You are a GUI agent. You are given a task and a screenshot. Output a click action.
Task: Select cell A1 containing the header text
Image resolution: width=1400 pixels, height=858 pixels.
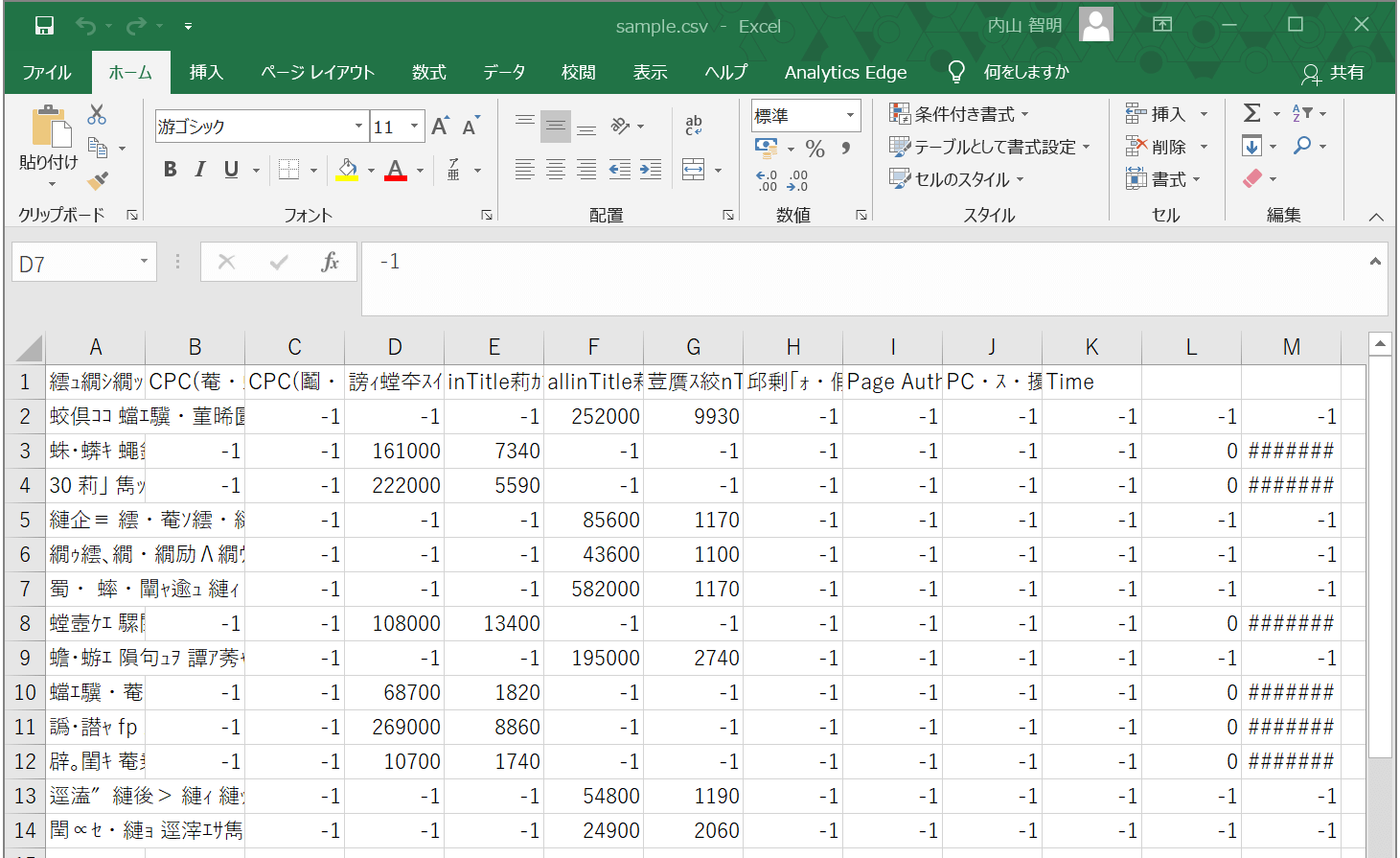96,381
